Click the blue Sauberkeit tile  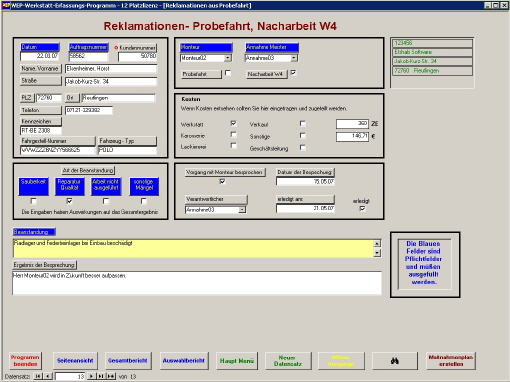tap(33, 186)
